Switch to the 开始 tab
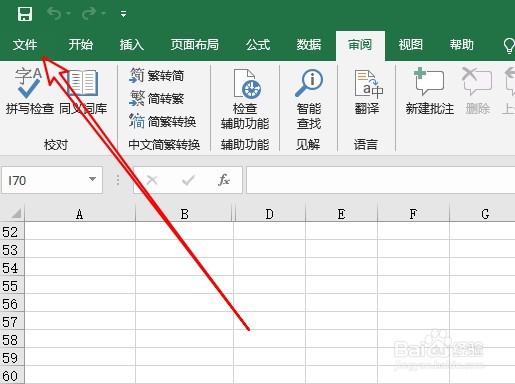 coord(80,45)
